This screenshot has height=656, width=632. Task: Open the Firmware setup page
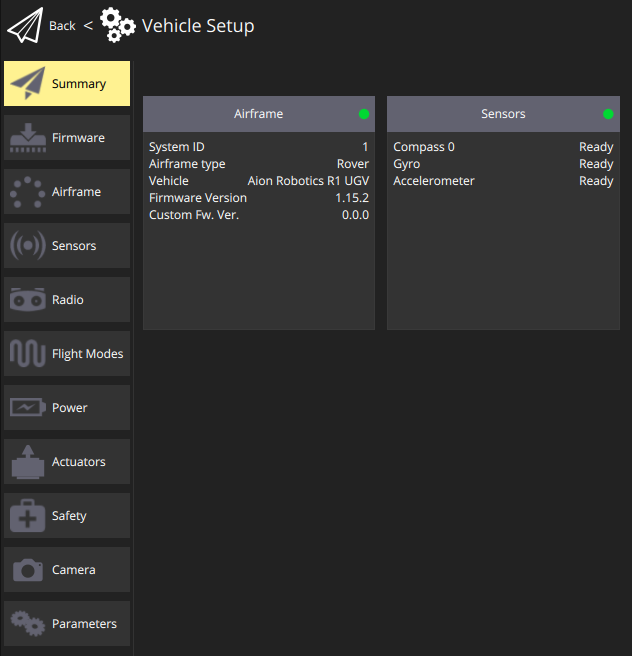click(x=67, y=138)
